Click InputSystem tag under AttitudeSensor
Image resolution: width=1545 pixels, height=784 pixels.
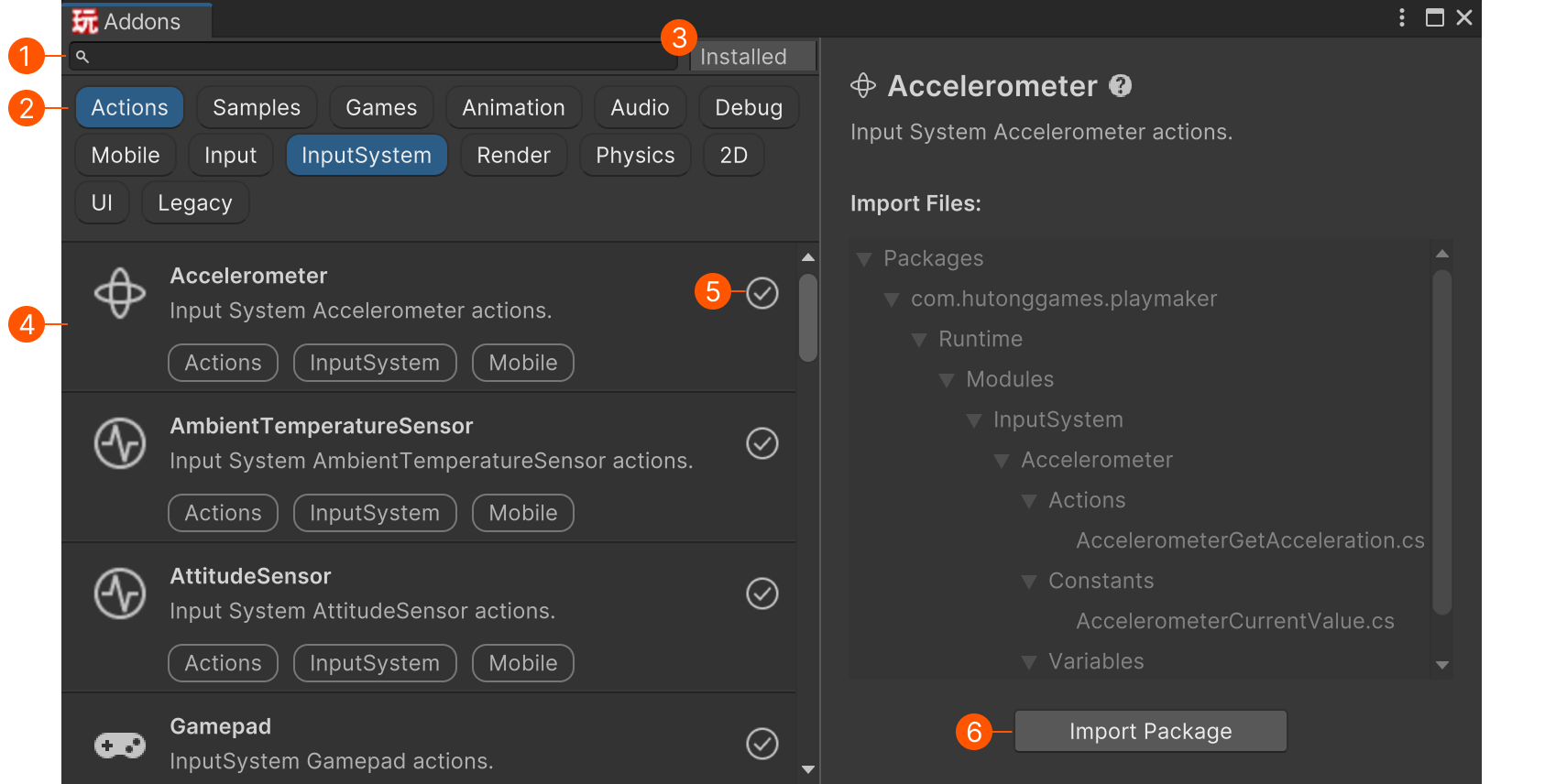click(375, 663)
